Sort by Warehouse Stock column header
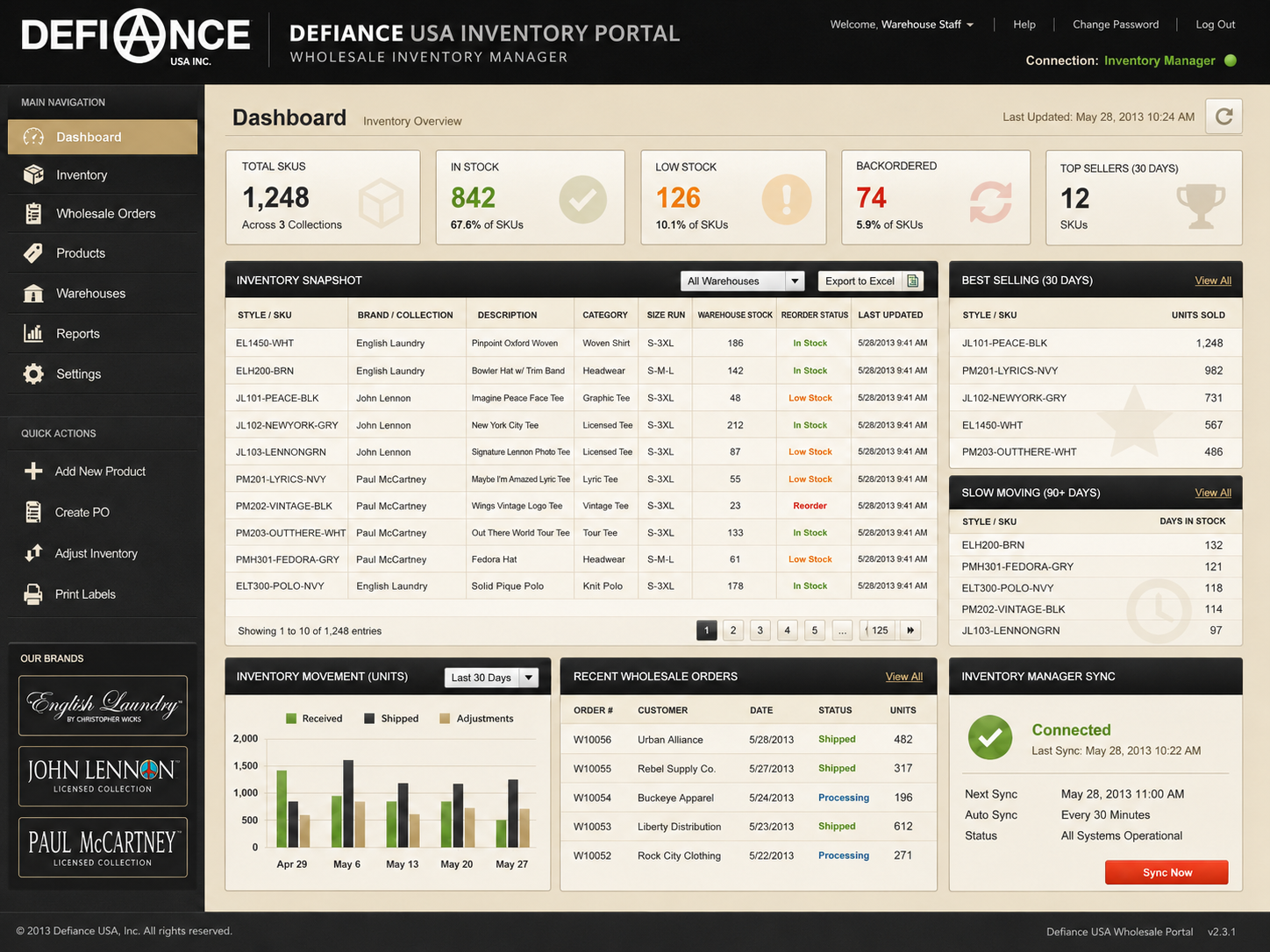 point(735,315)
